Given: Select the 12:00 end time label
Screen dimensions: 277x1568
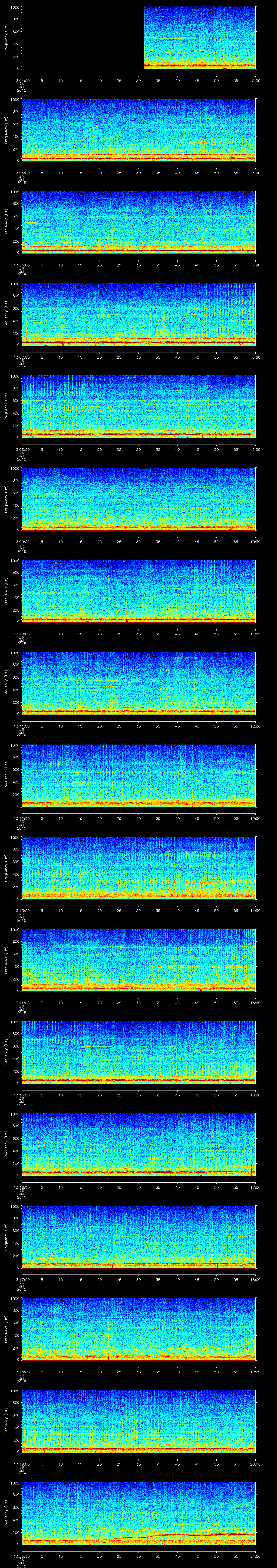Looking at the screenshot, I should pos(255,726).
